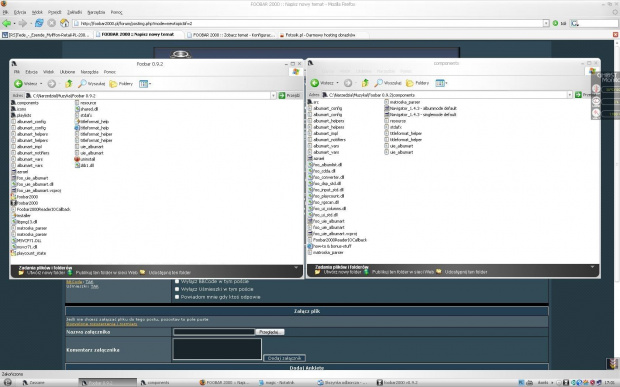Open Narzędzia menu in Foobar 0.9.2 window
This screenshot has width=620, height=387.
tap(89, 72)
